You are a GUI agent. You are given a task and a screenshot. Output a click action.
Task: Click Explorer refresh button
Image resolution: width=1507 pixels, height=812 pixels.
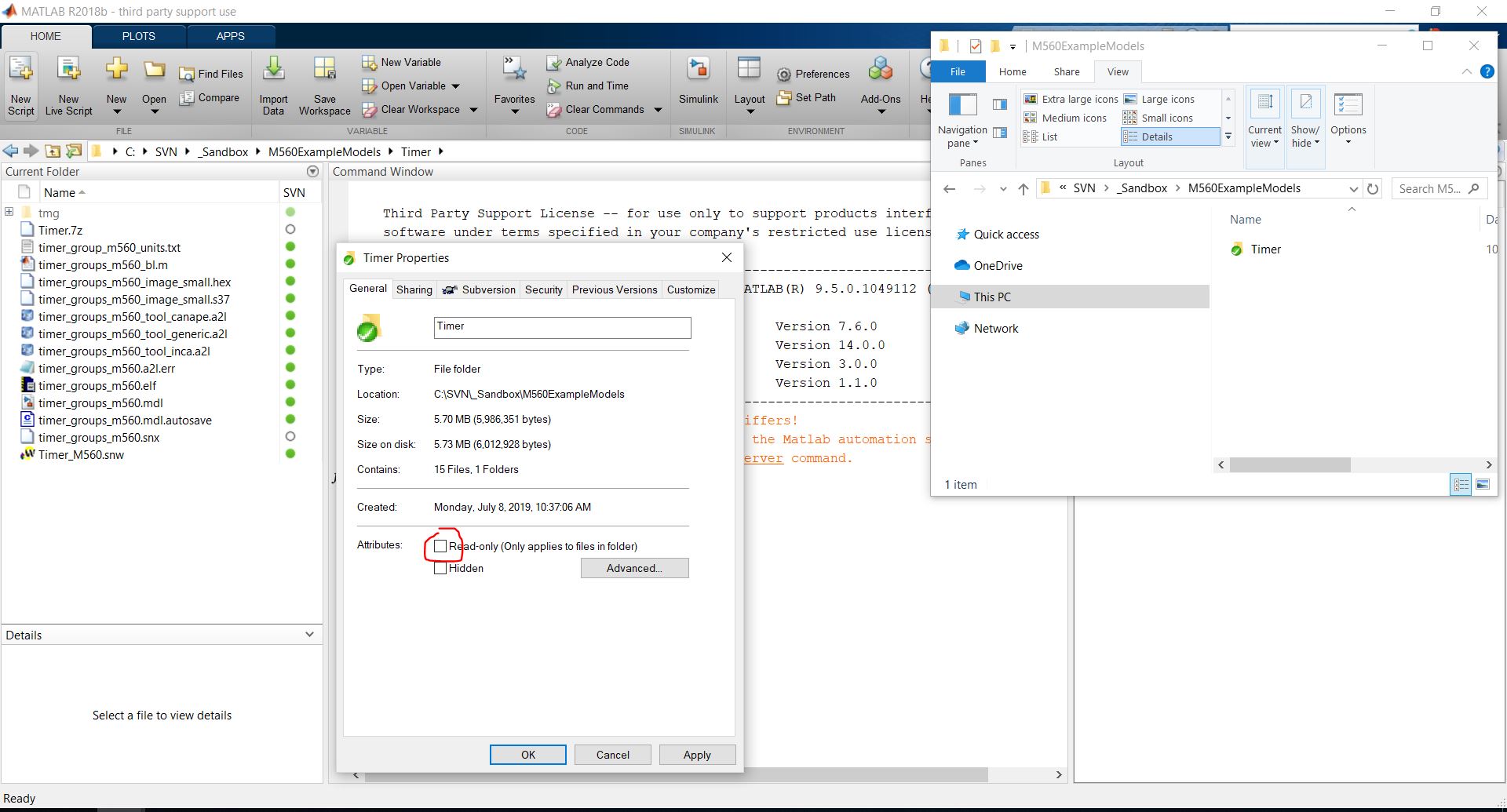click(x=1372, y=188)
